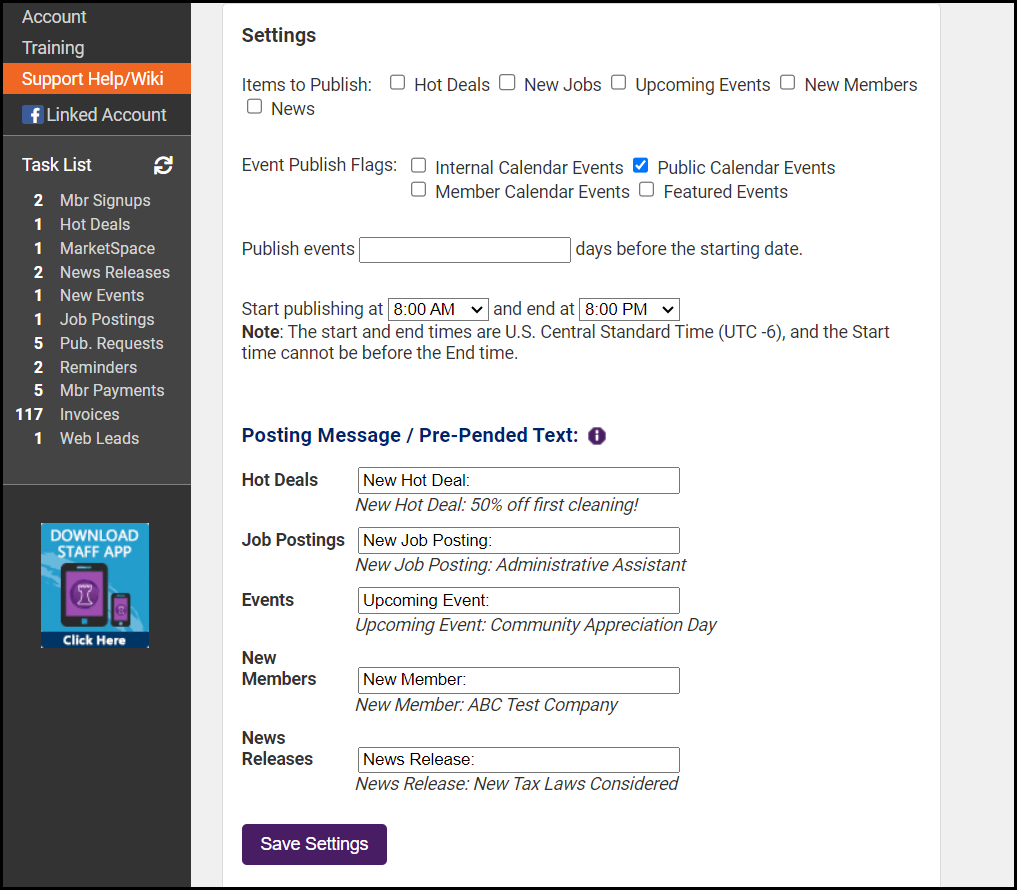This screenshot has width=1017, height=890.
Task: Open Support Help/Wiki in the sidebar
Action: click(x=93, y=79)
